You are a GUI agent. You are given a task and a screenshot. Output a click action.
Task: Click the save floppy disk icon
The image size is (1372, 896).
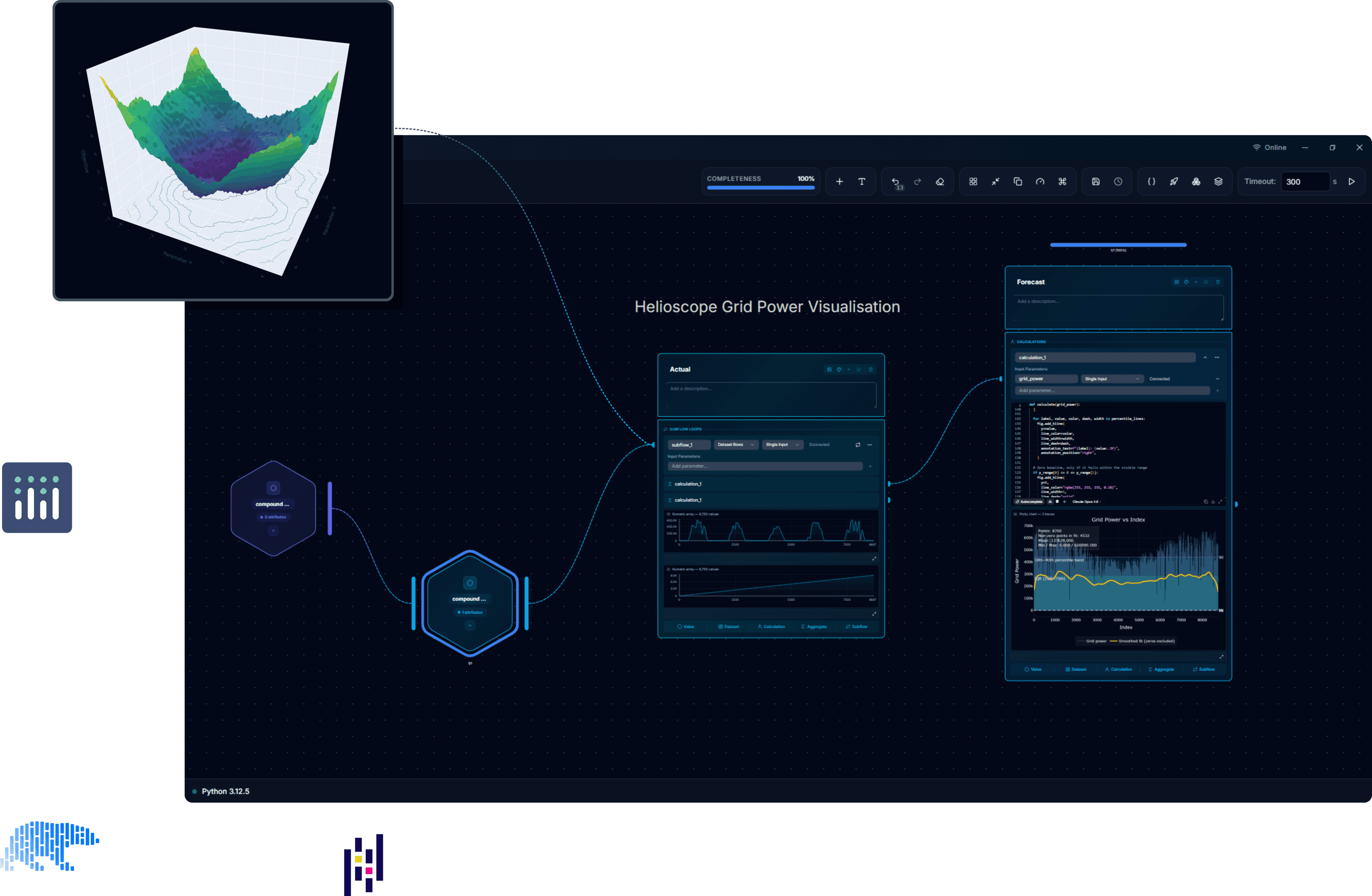click(1096, 182)
